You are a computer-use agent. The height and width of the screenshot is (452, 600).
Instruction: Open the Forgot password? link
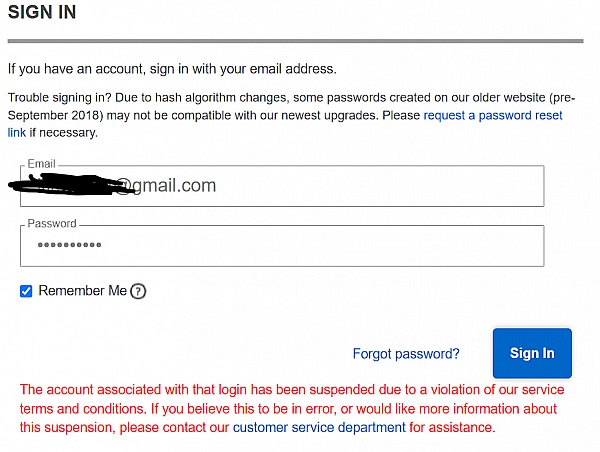pyautogui.click(x=406, y=354)
